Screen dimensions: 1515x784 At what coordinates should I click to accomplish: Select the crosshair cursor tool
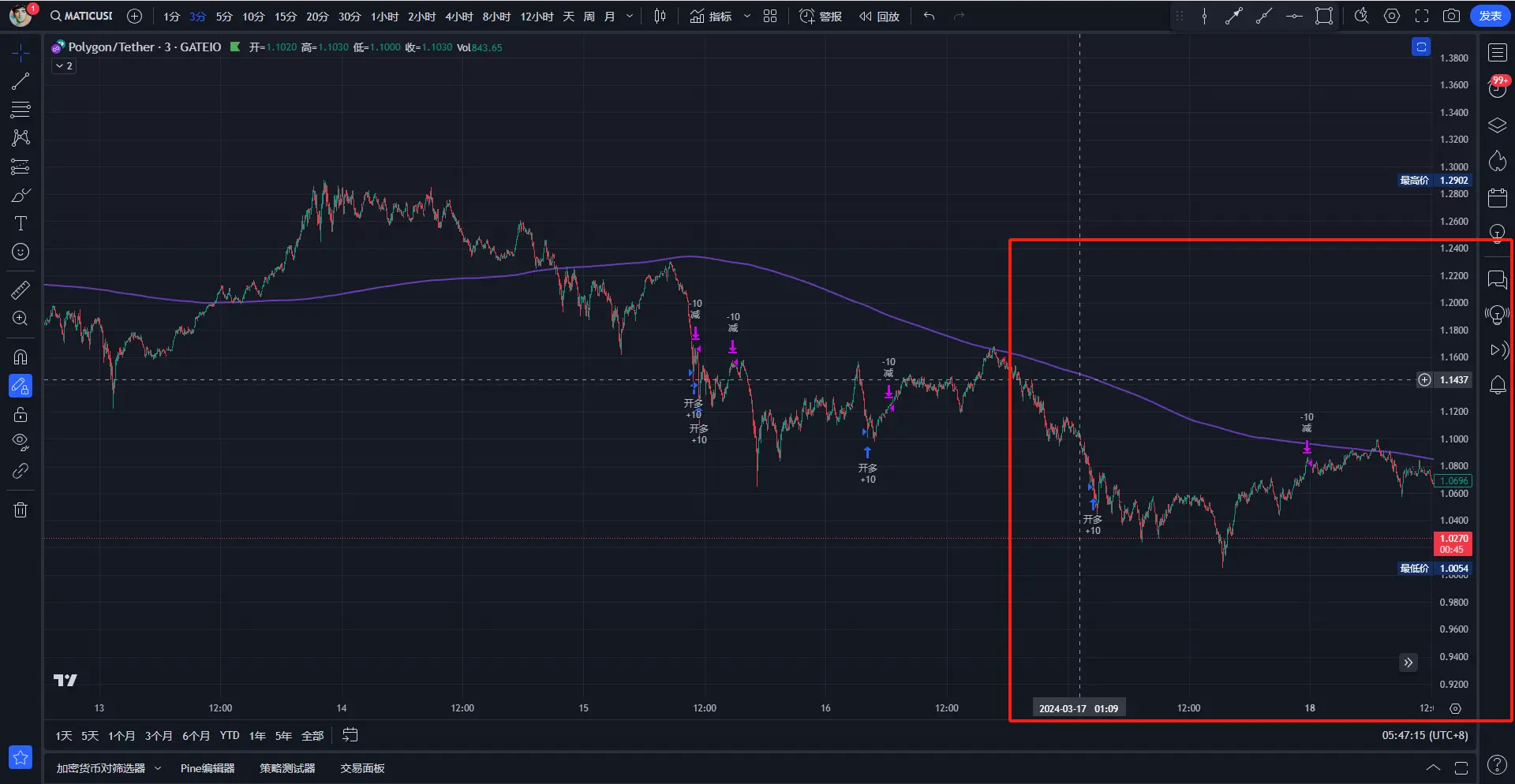coord(21,53)
